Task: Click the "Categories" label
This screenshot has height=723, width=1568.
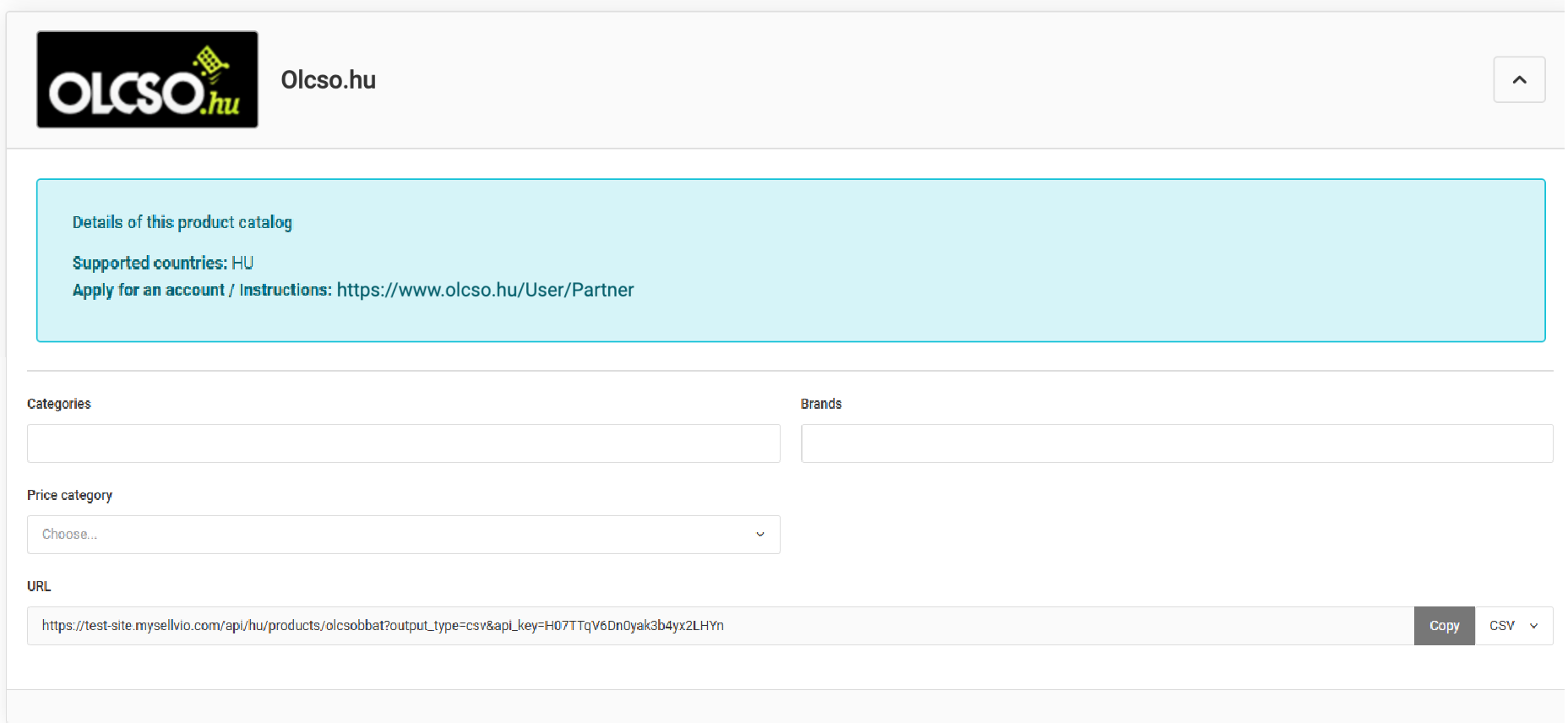Action: click(x=58, y=404)
